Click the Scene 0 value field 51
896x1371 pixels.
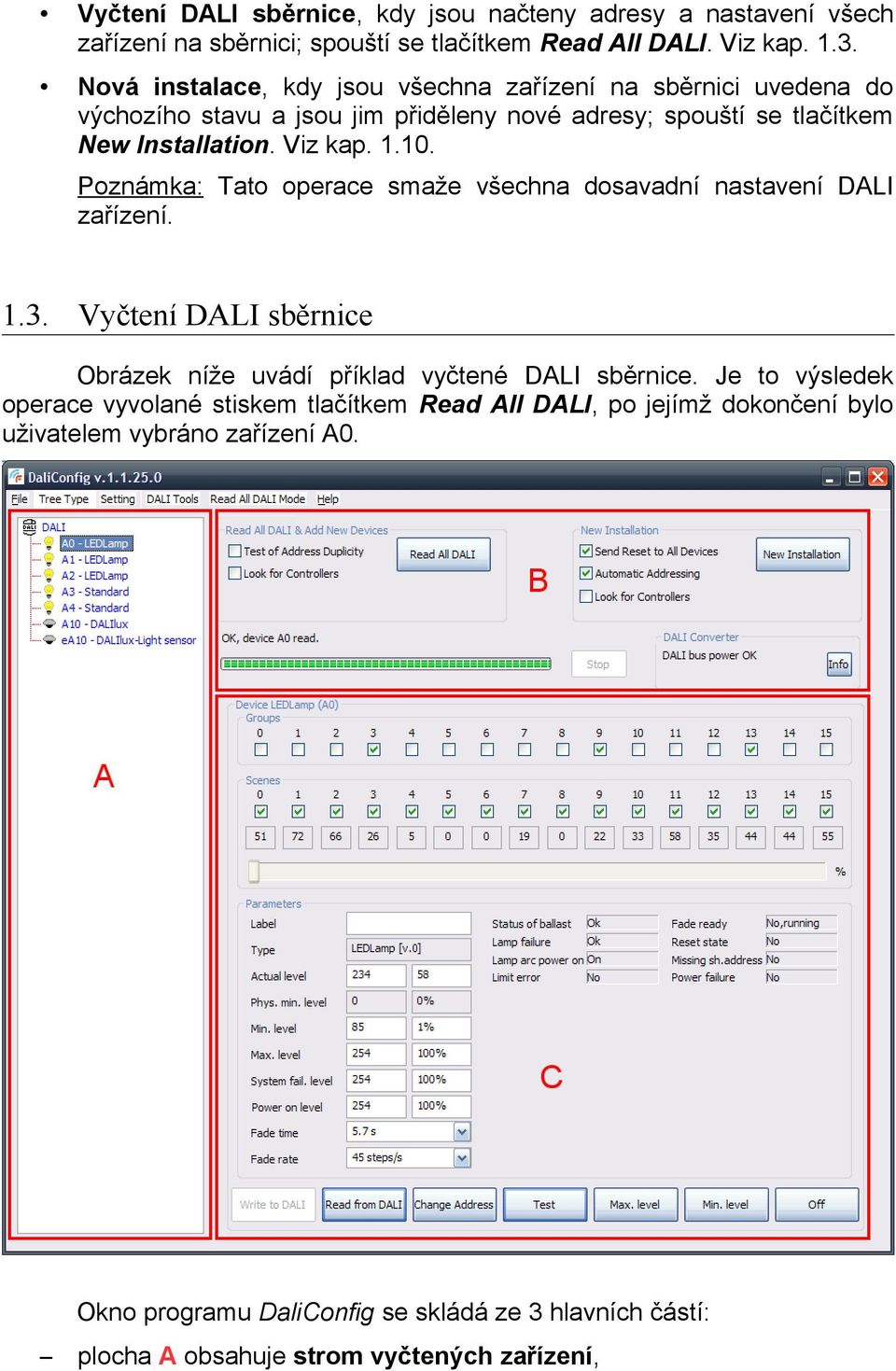point(260,837)
